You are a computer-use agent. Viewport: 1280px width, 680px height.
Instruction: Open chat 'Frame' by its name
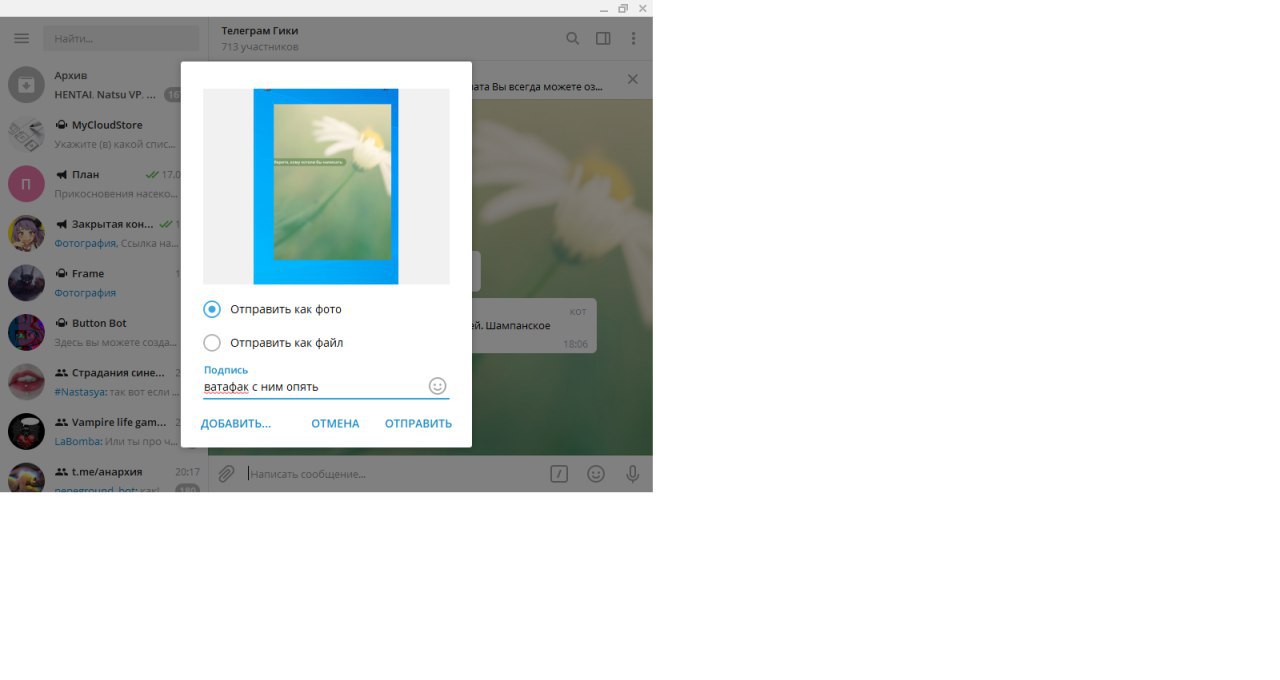click(x=88, y=274)
